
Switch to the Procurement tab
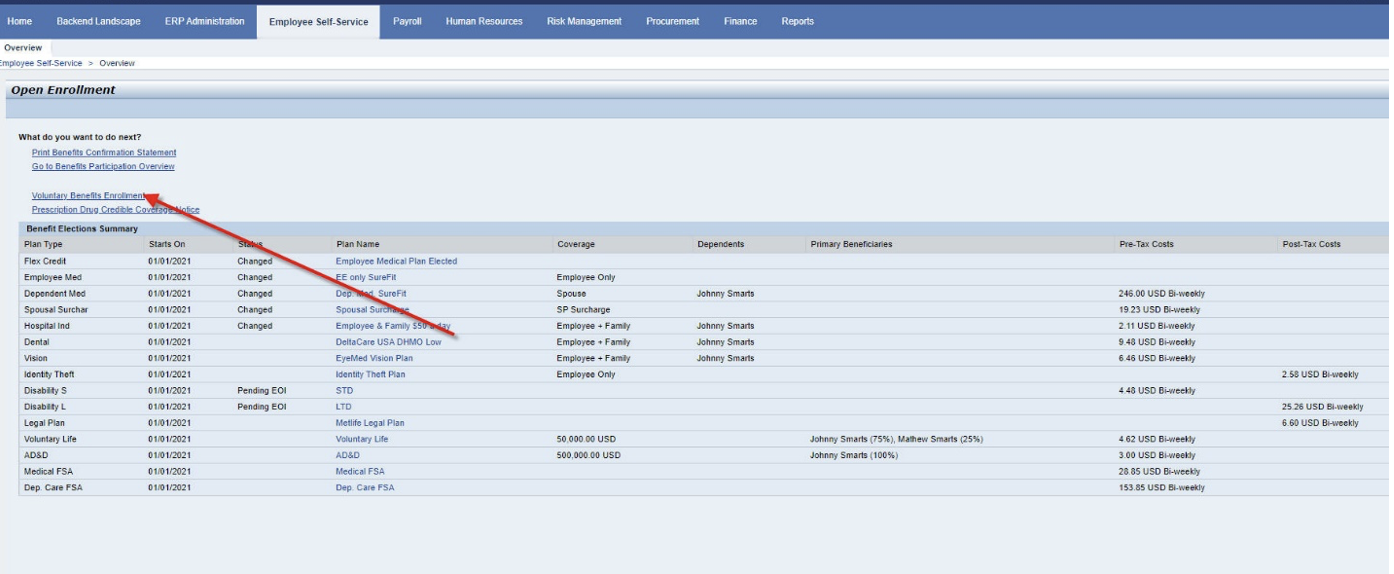[x=673, y=22]
